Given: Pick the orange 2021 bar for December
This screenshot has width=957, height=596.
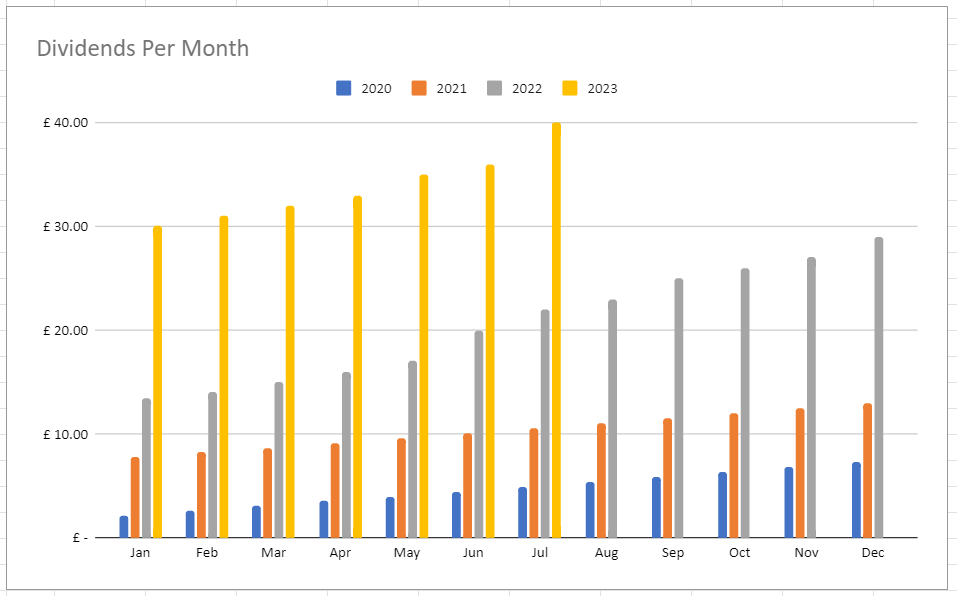Looking at the screenshot, I should pyautogui.click(x=867, y=471).
